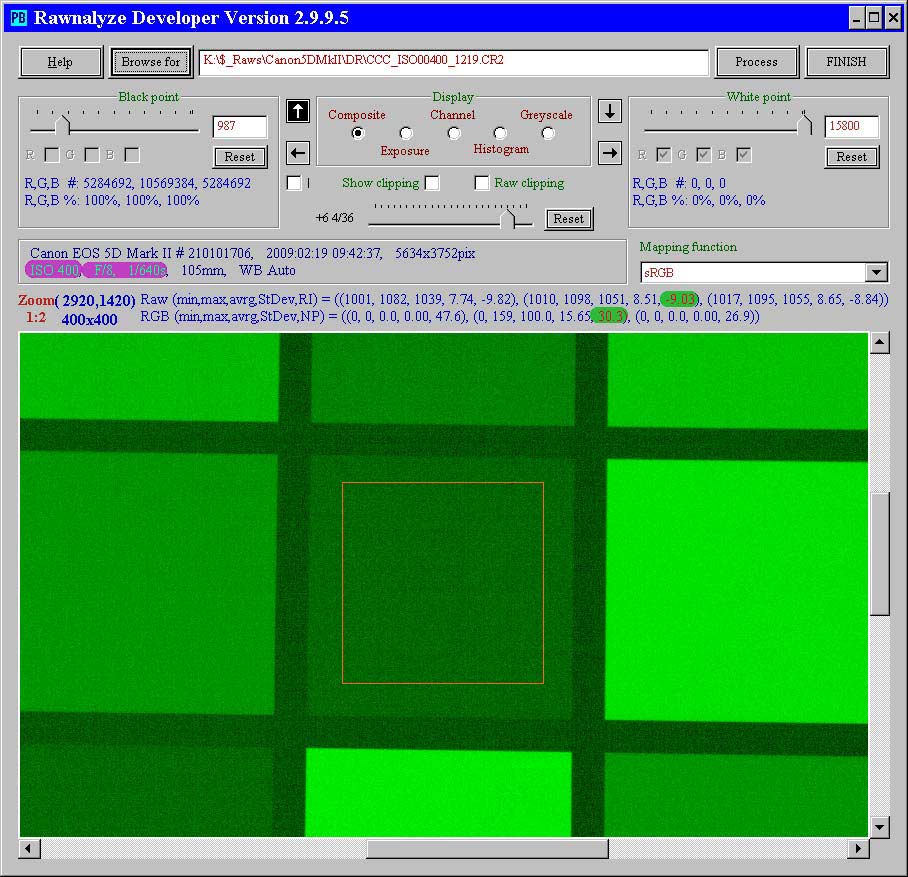This screenshot has height=877, width=908.
Task: Reset the Black point value
Action: pyautogui.click(x=240, y=157)
